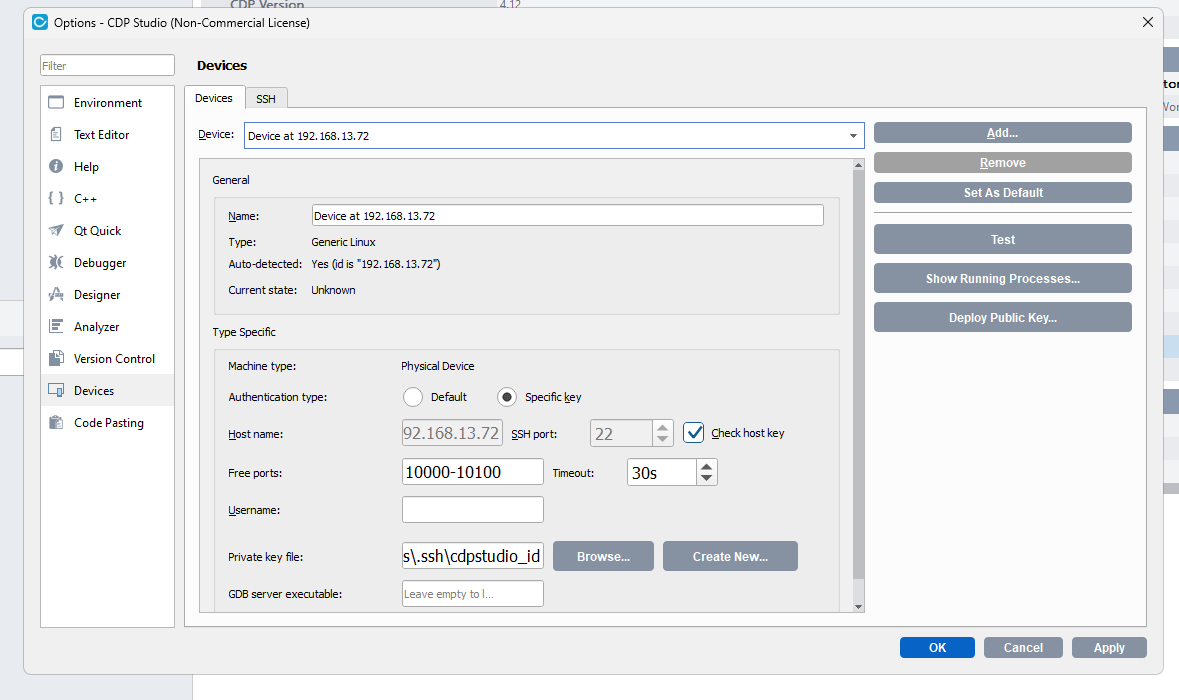Browse for a private key file

point(603,556)
